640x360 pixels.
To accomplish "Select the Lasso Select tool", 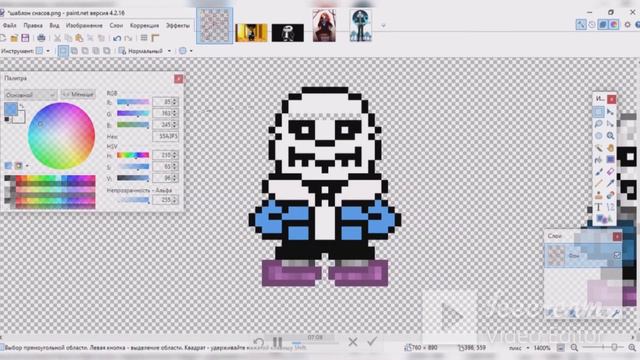I will (598, 123).
